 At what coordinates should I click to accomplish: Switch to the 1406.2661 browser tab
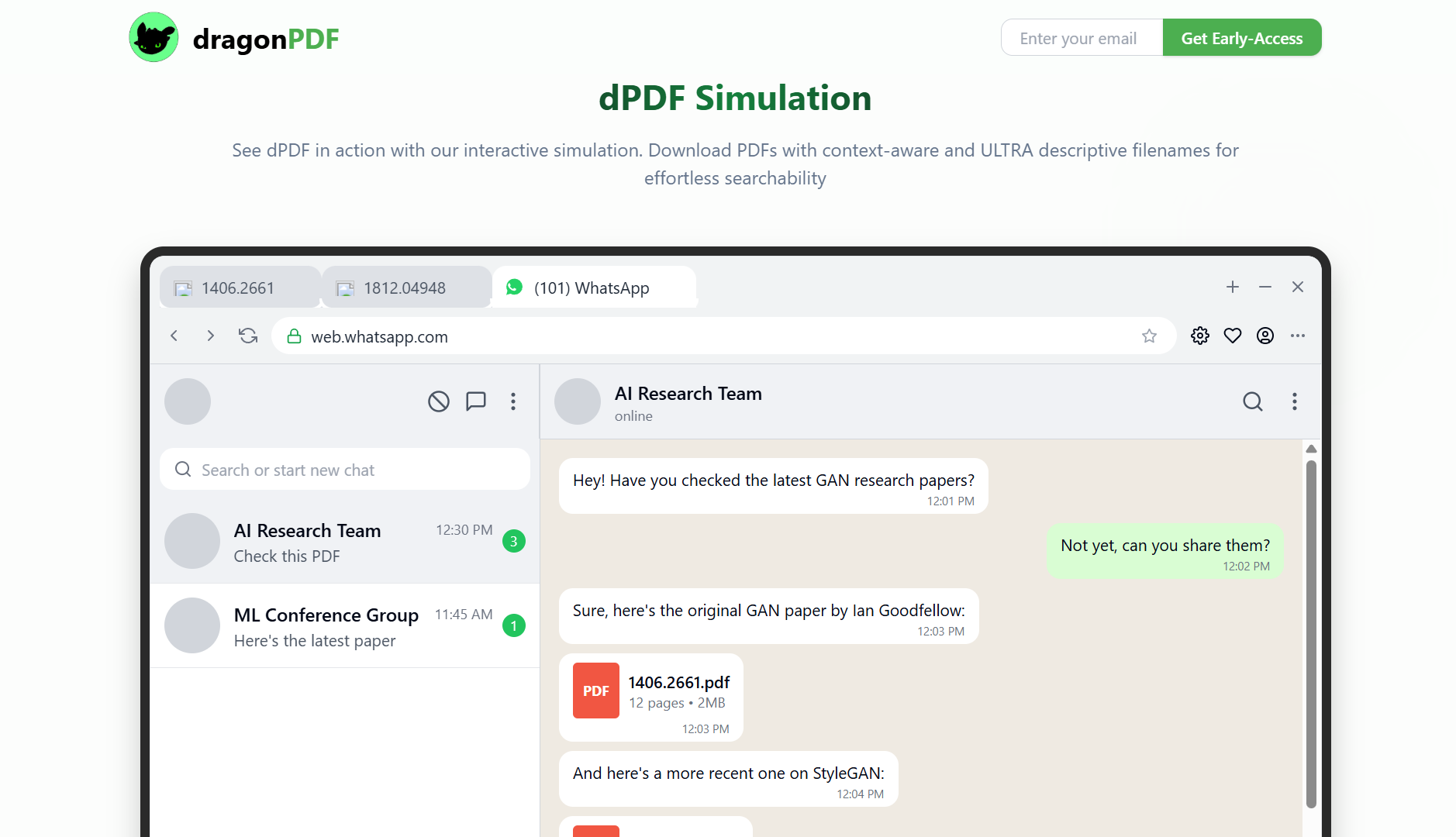point(240,288)
